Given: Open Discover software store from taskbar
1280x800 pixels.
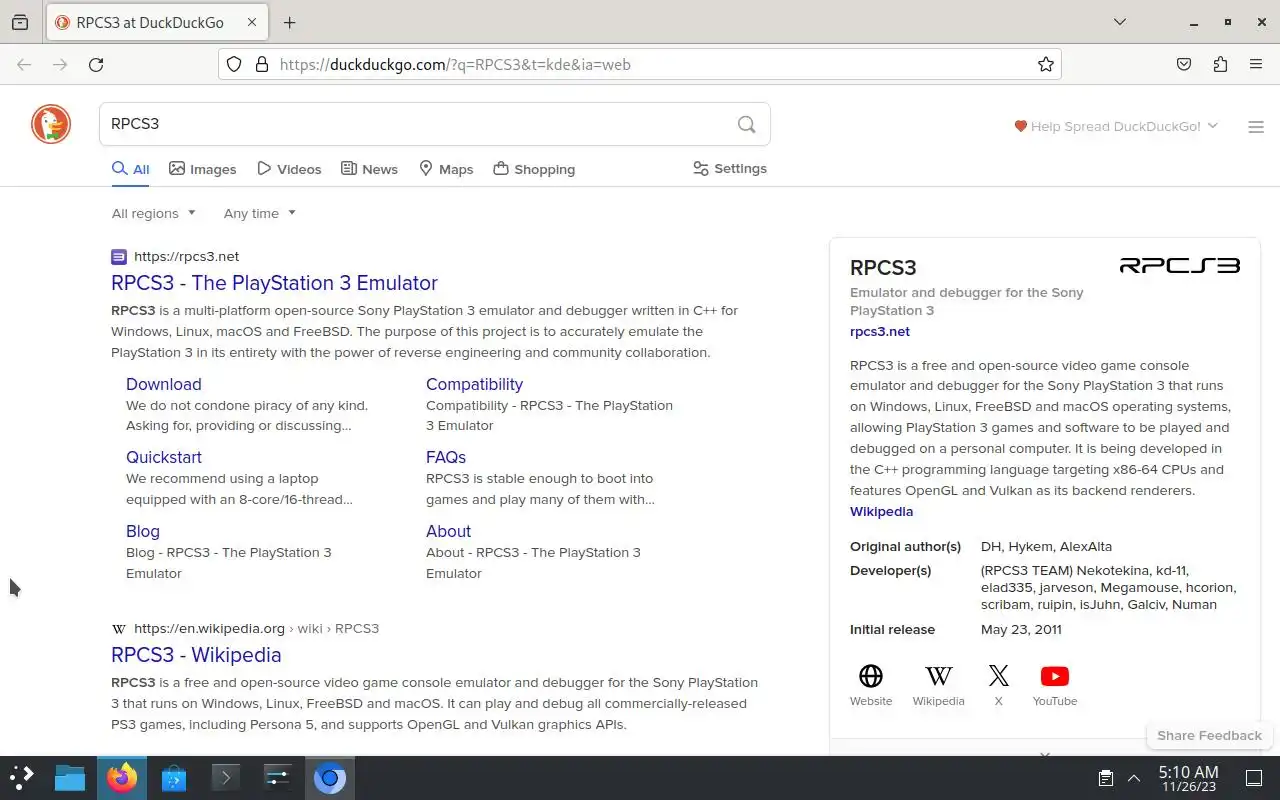Looking at the screenshot, I should pos(174,777).
